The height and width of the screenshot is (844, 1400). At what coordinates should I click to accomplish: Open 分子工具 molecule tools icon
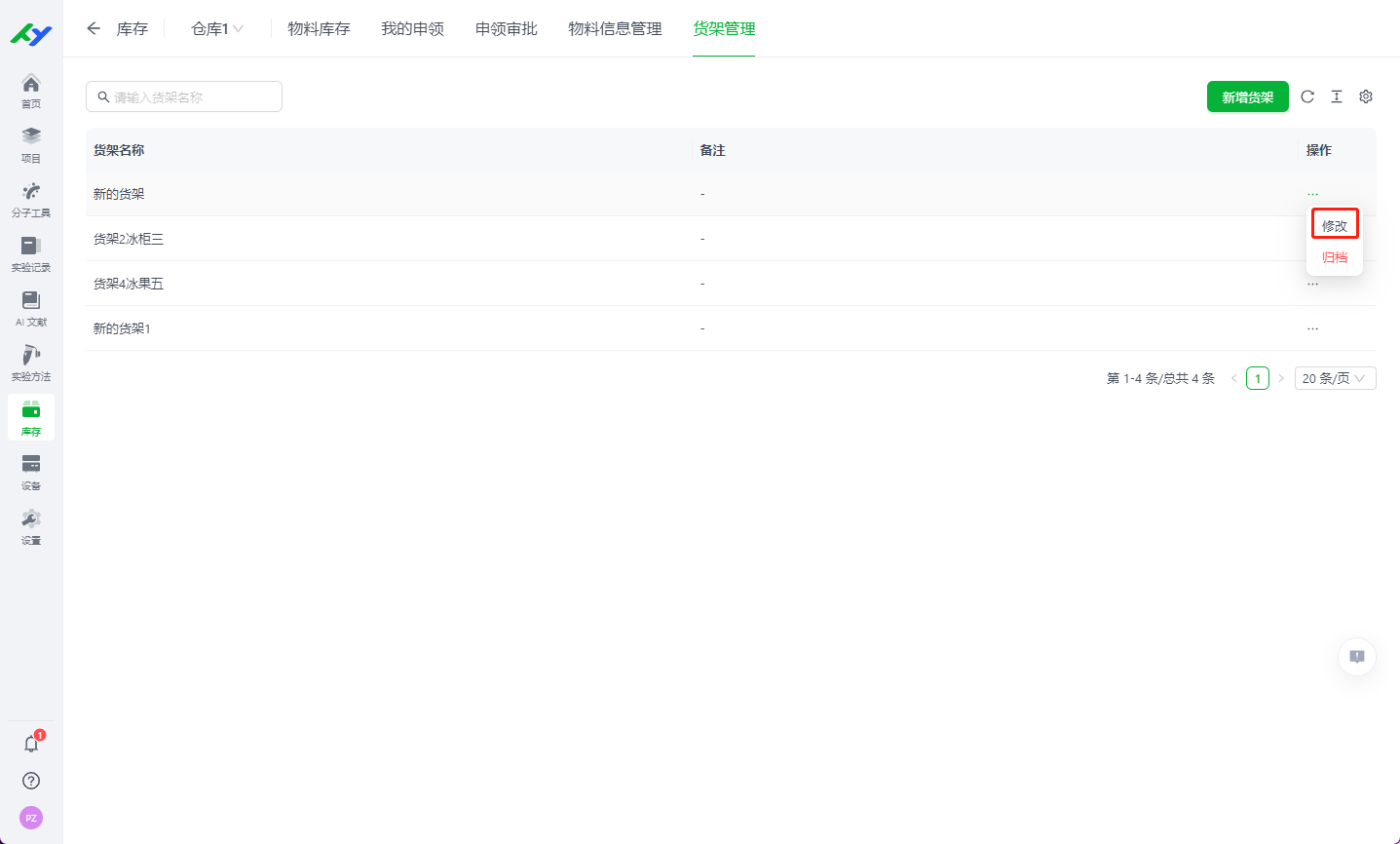(x=31, y=199)
